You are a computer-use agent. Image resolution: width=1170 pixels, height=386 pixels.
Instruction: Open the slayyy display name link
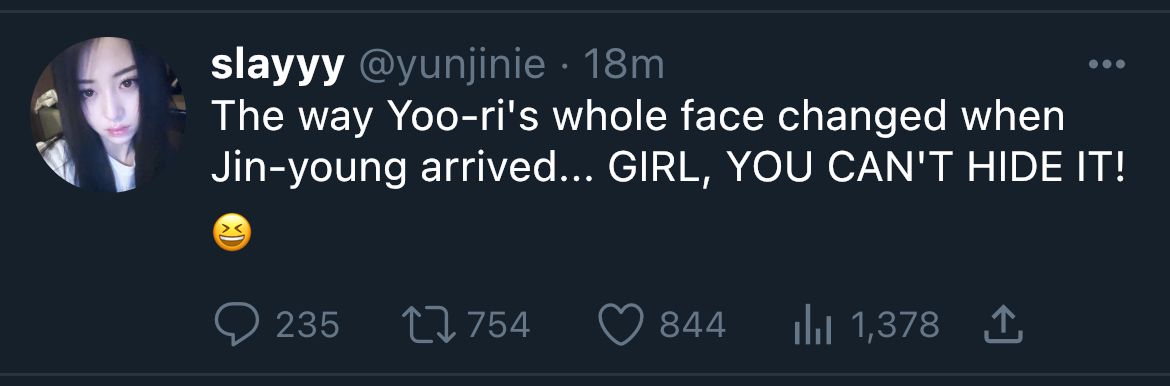pos(278,67)
